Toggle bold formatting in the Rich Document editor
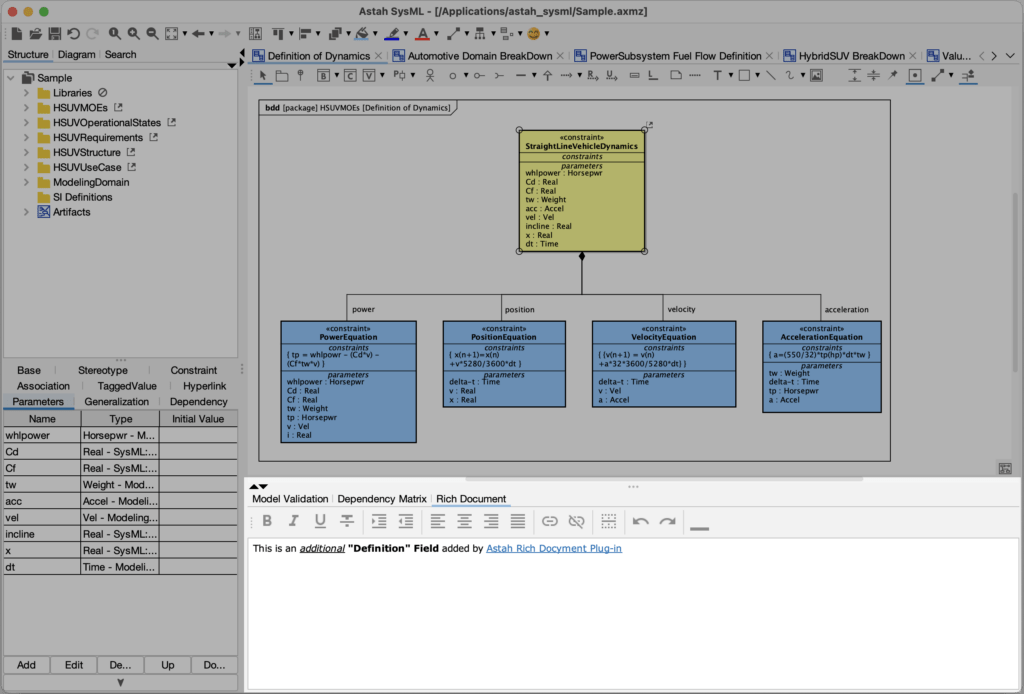The height and width of the screenshot is (694, 1024). pyautogui.click(x=267, y=520)
